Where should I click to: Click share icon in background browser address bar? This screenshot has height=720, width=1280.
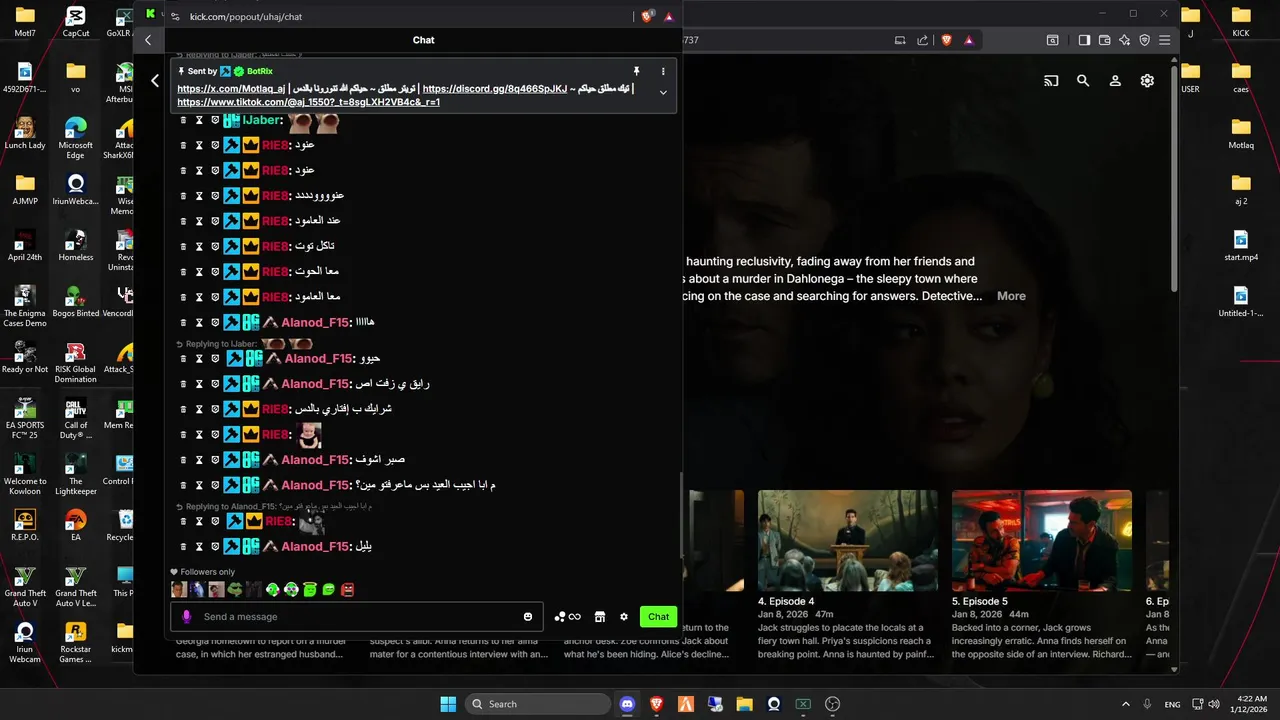click(921, 40)
